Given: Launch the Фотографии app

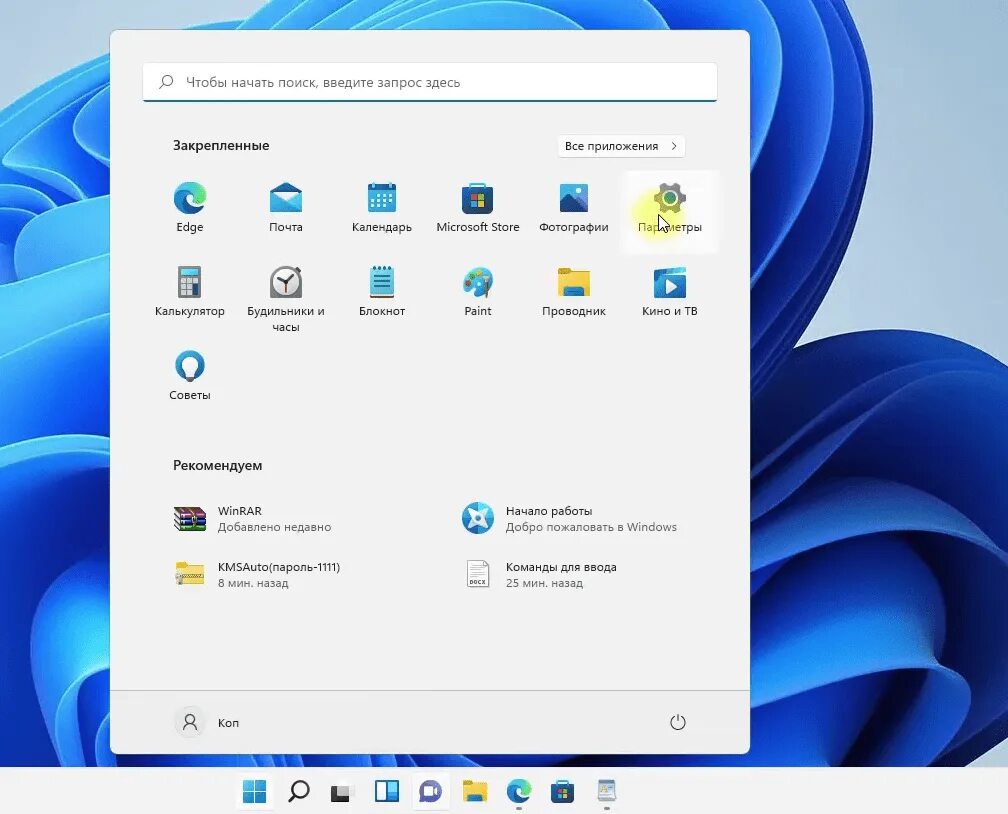Looking at the screenshot, I should coord(573,208).
